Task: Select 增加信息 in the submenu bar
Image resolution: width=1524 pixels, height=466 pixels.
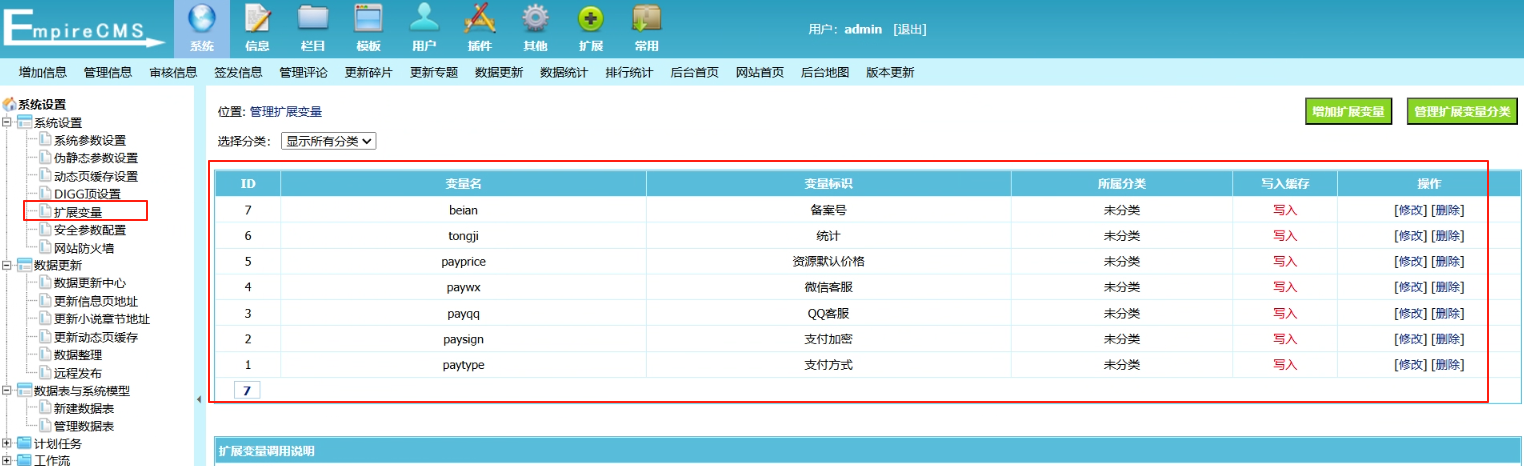Action: (43, 72)
